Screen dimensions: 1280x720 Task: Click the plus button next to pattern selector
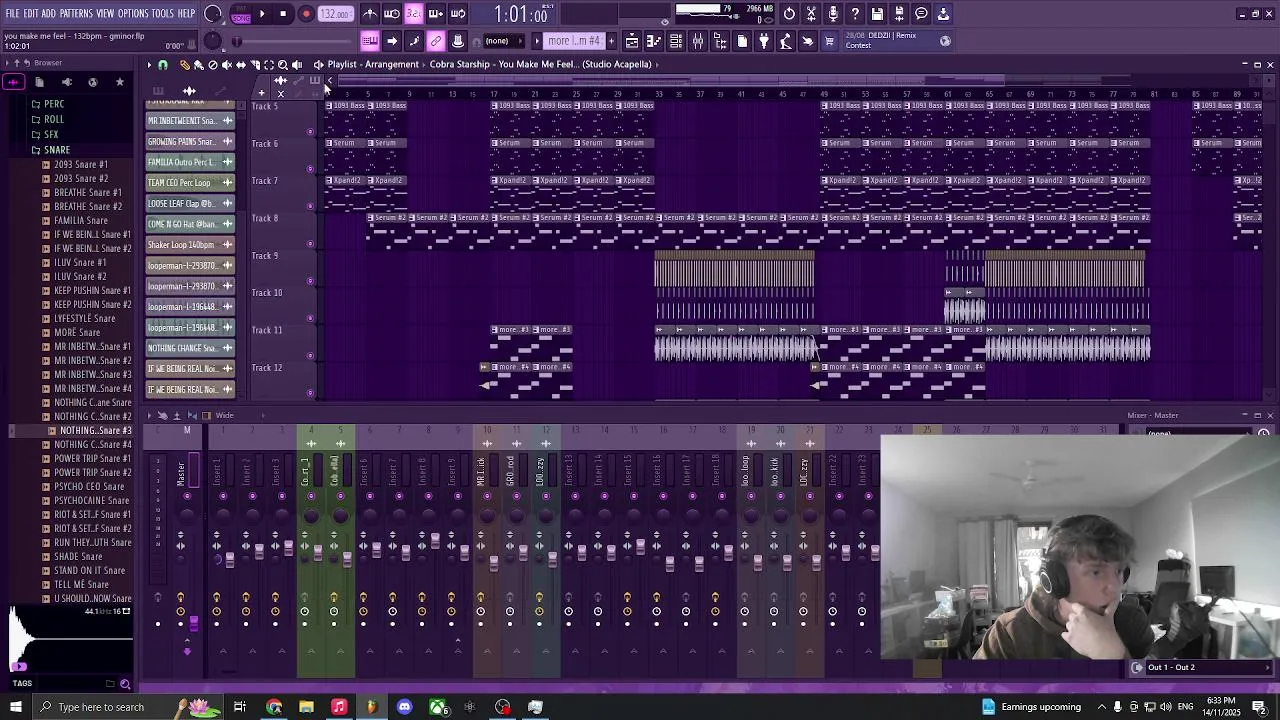tap(611, 41)
